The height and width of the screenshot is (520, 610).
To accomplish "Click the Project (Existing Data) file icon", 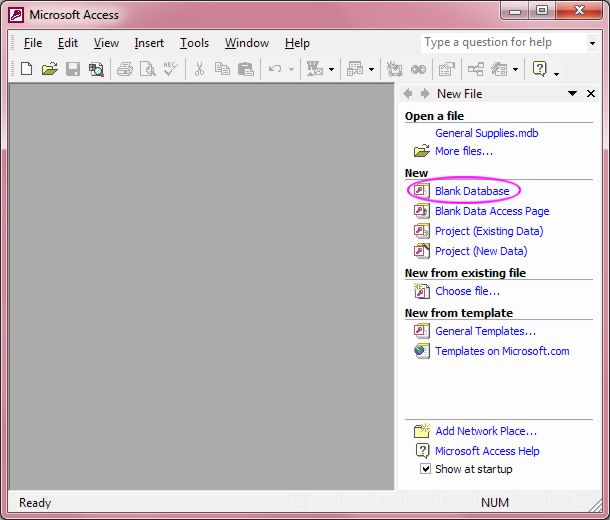I will [x=421, y=231].
